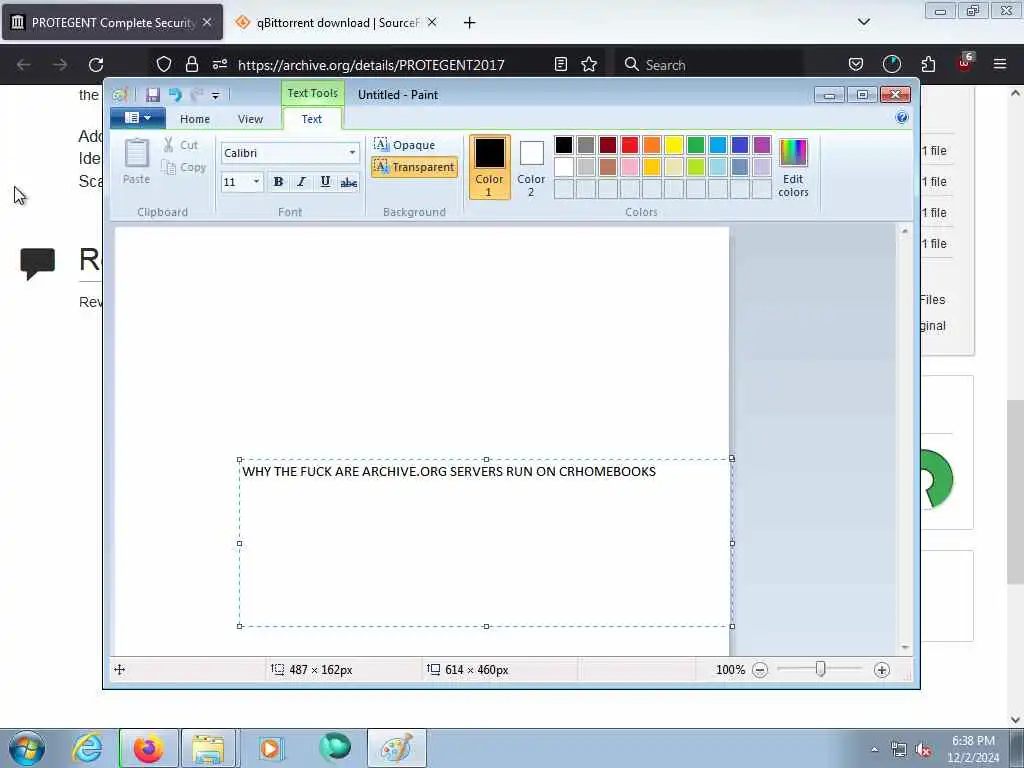Click the Firefox taskbar icon

[148, 748]
